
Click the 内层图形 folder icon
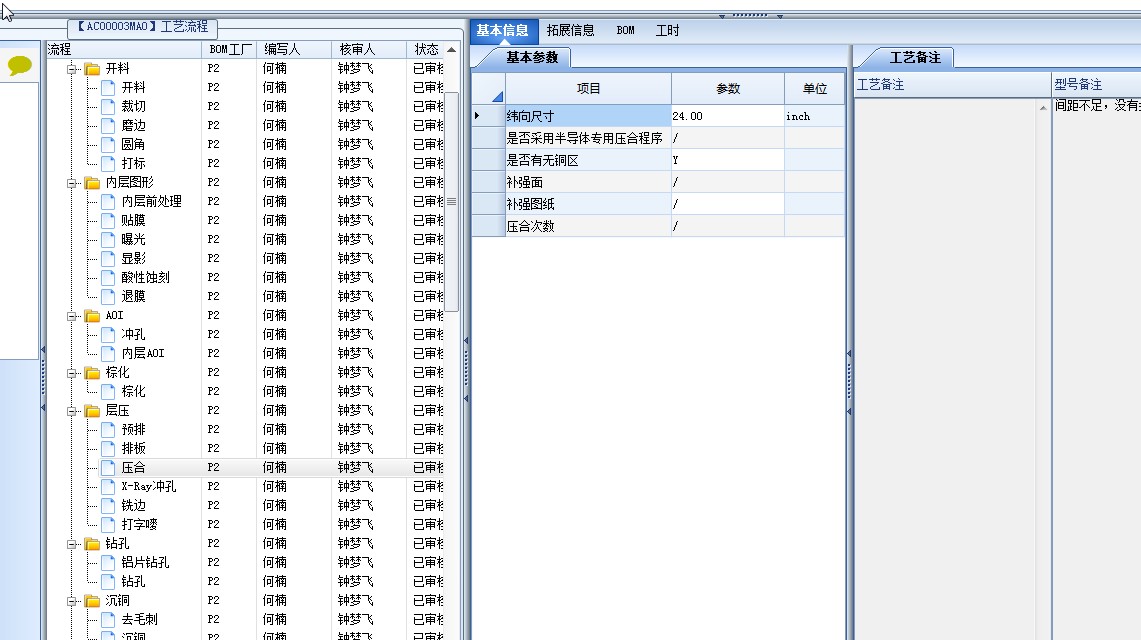coord(92,183)
